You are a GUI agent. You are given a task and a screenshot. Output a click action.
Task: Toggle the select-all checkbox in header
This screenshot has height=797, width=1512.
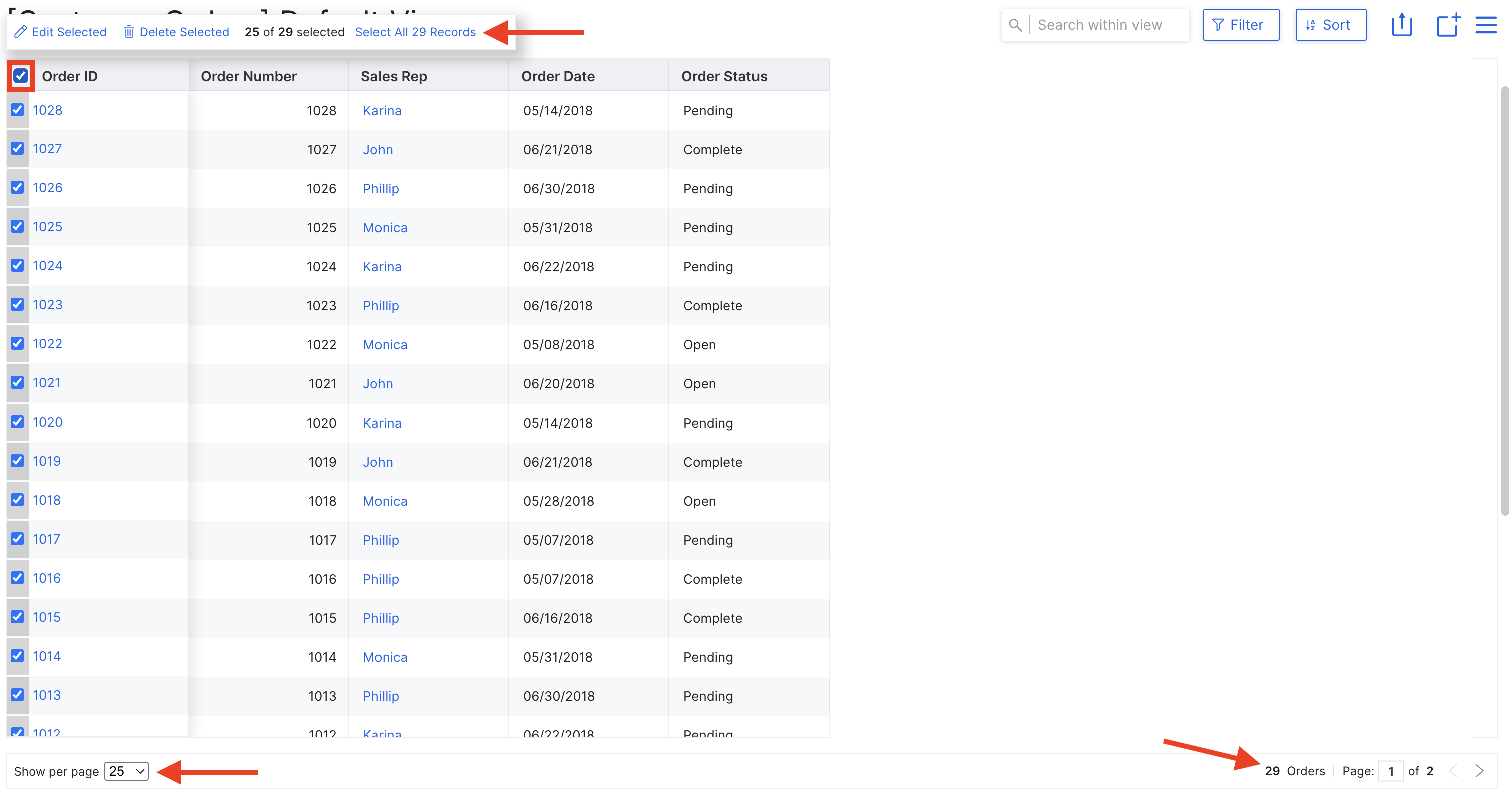click(x=21, y=76)
